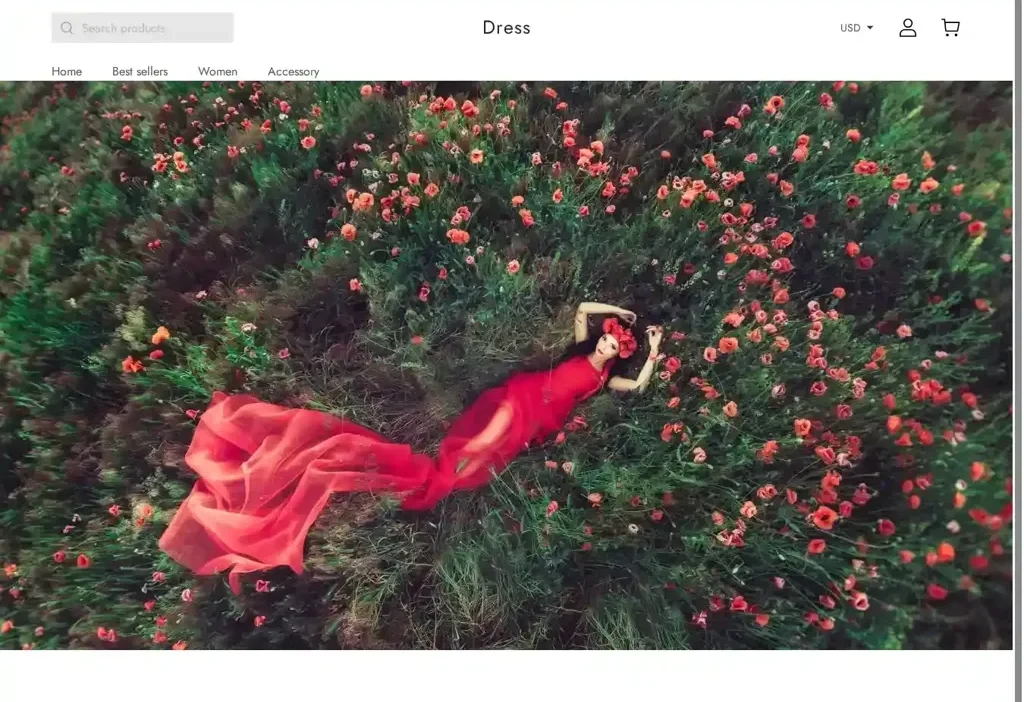Click the red flower crown on woman's head
The image size is (1024, 702).
tap(620, 336)
